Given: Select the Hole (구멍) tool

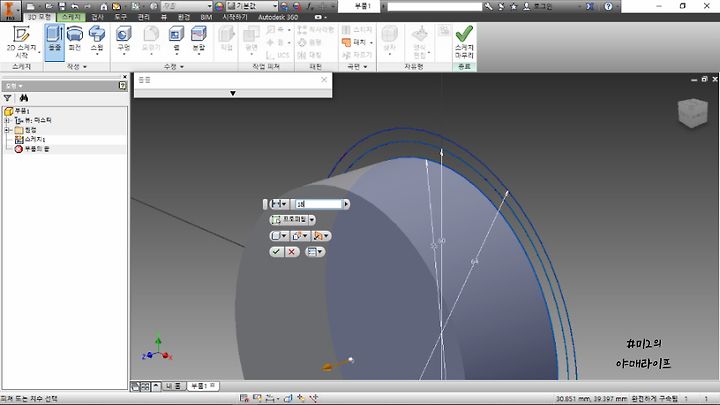Looking at the screenshot, I should [x=124, y=39].
